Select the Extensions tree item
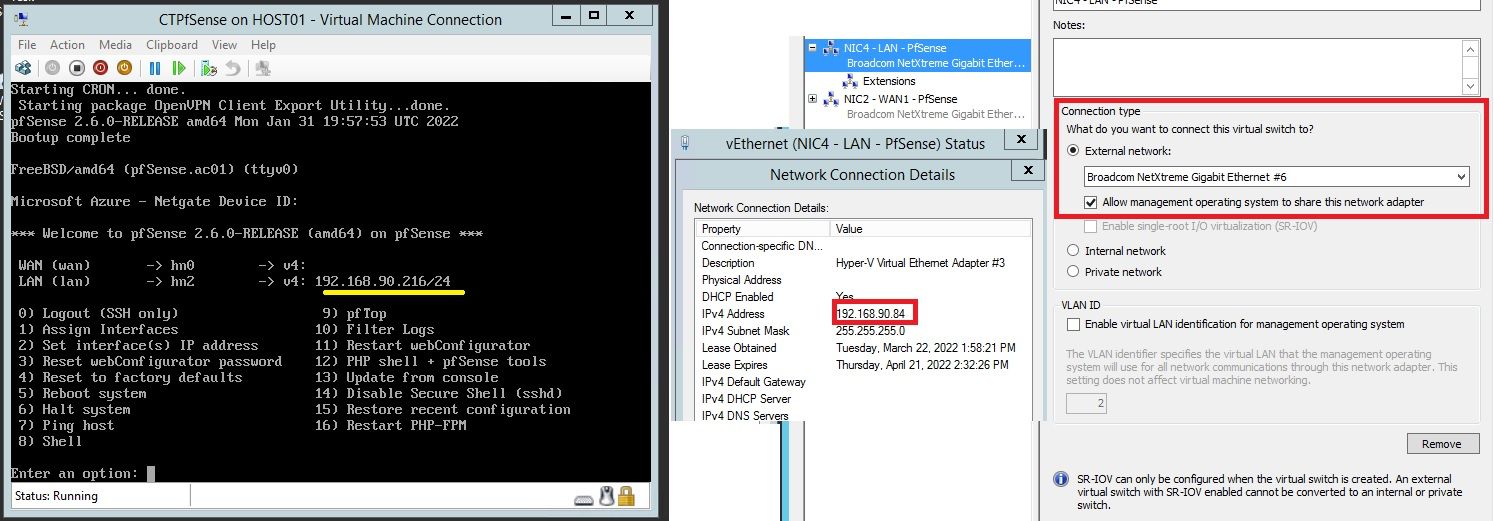 (889, 81)
